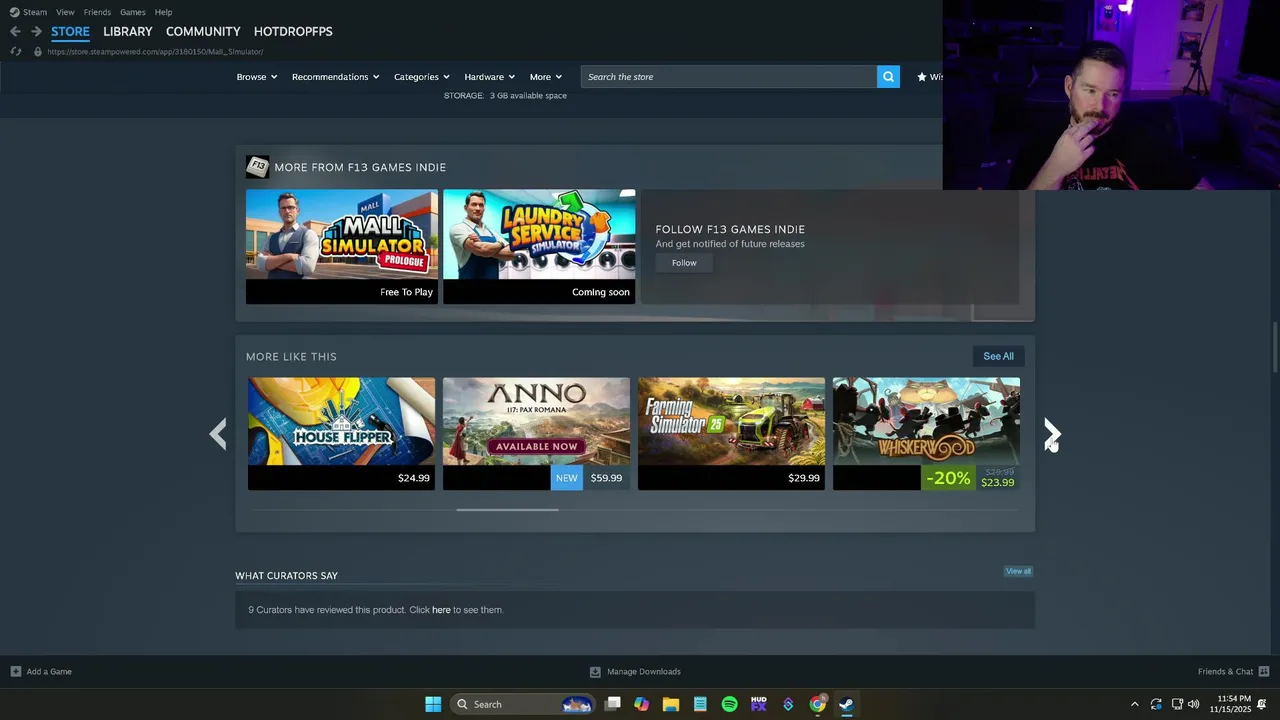Image resolution: width=1280 pixels, height=720 pixels.
Task: Click the page vertical scrollbar thumb
Action: click(1275, 347)
